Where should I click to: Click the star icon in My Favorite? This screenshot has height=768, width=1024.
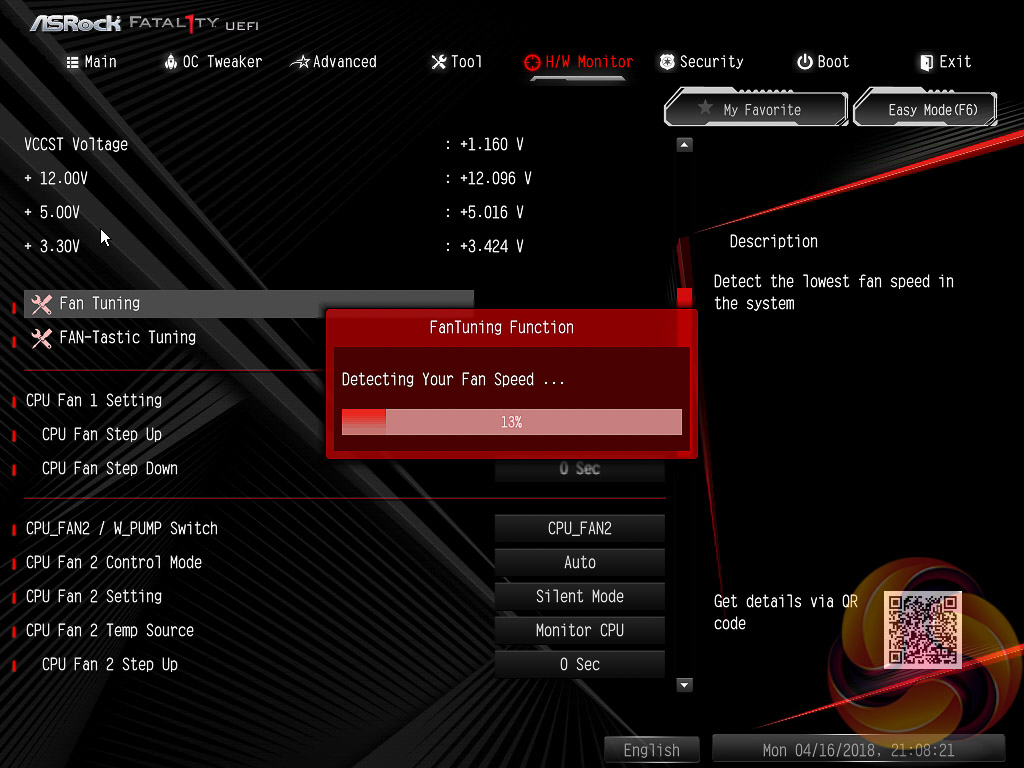[x=705, y=108]
